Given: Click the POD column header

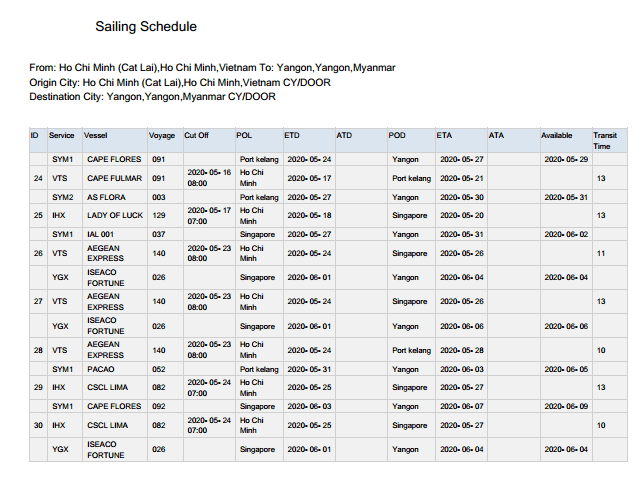Looking at the screenshot, I should point(397,135).
